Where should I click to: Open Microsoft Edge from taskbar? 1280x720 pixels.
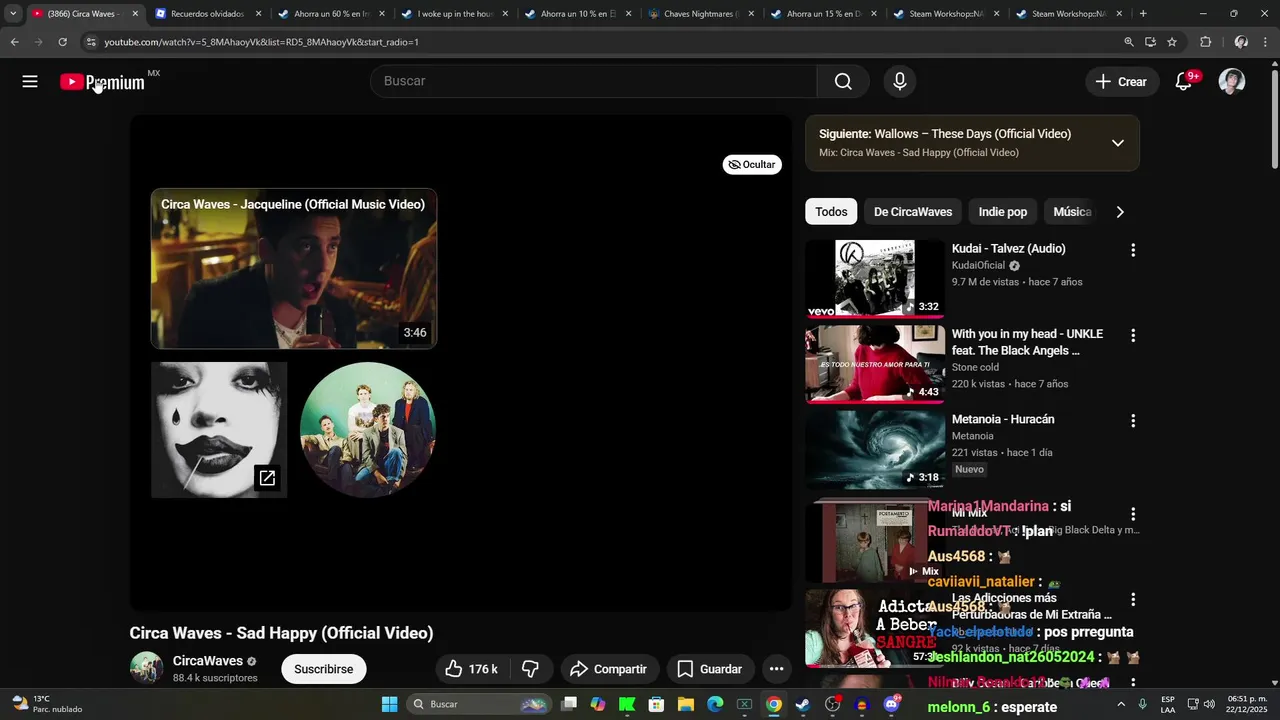click(715, 704)
